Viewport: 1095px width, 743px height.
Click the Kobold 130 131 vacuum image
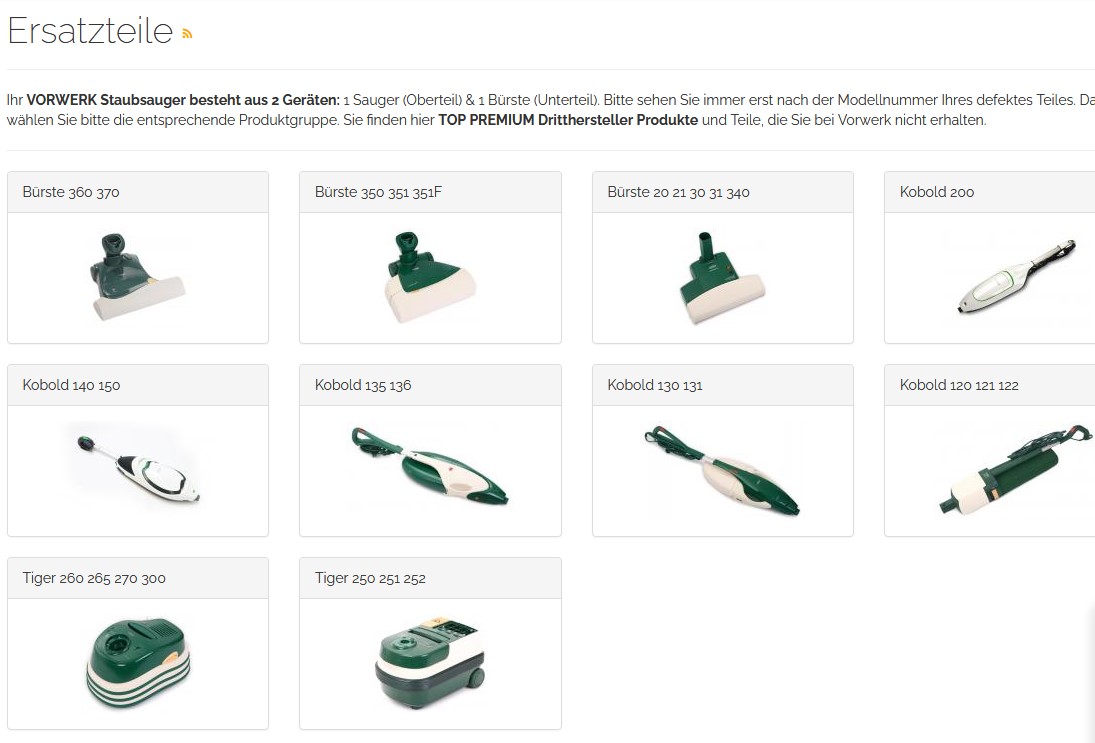point(722,470)
